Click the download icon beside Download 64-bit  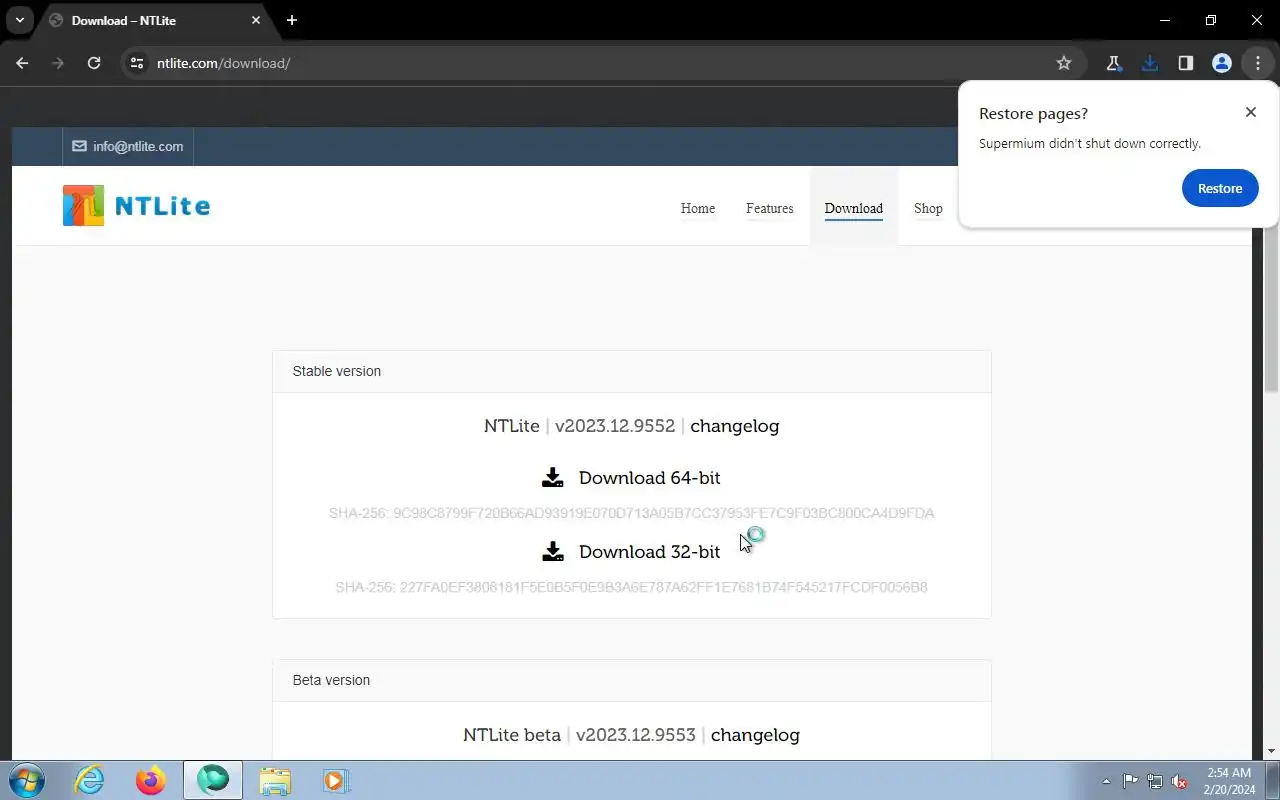pyautogui.click(x=552, y=478)
